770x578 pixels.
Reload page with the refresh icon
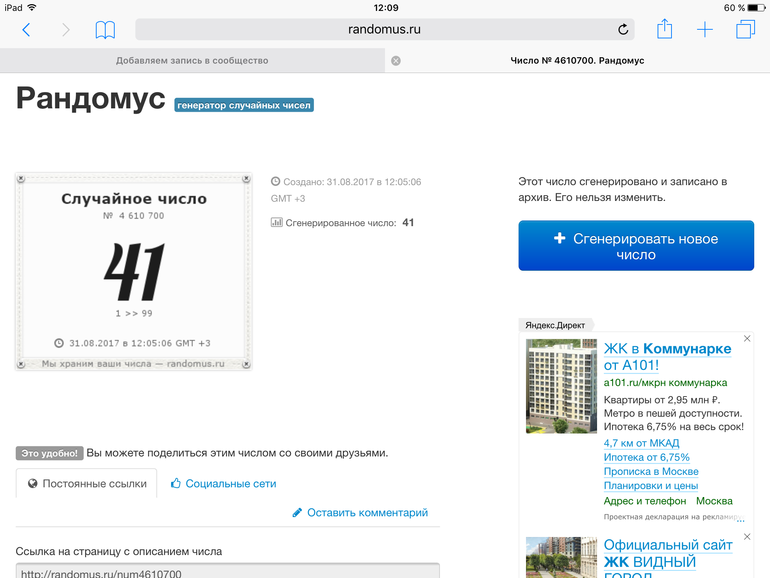click(623, 30)
